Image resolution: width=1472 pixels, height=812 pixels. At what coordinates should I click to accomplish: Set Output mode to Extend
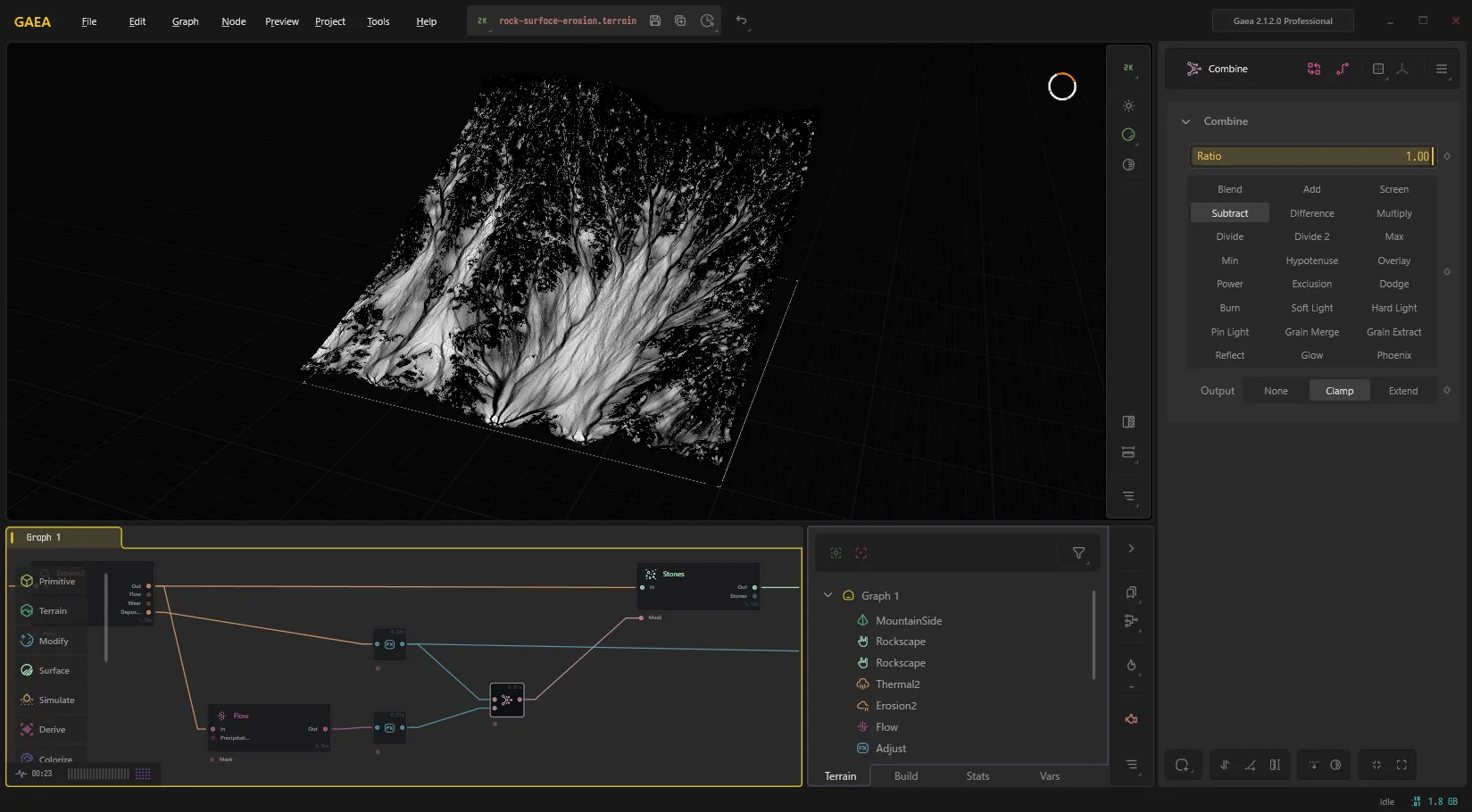(1402, 391)
